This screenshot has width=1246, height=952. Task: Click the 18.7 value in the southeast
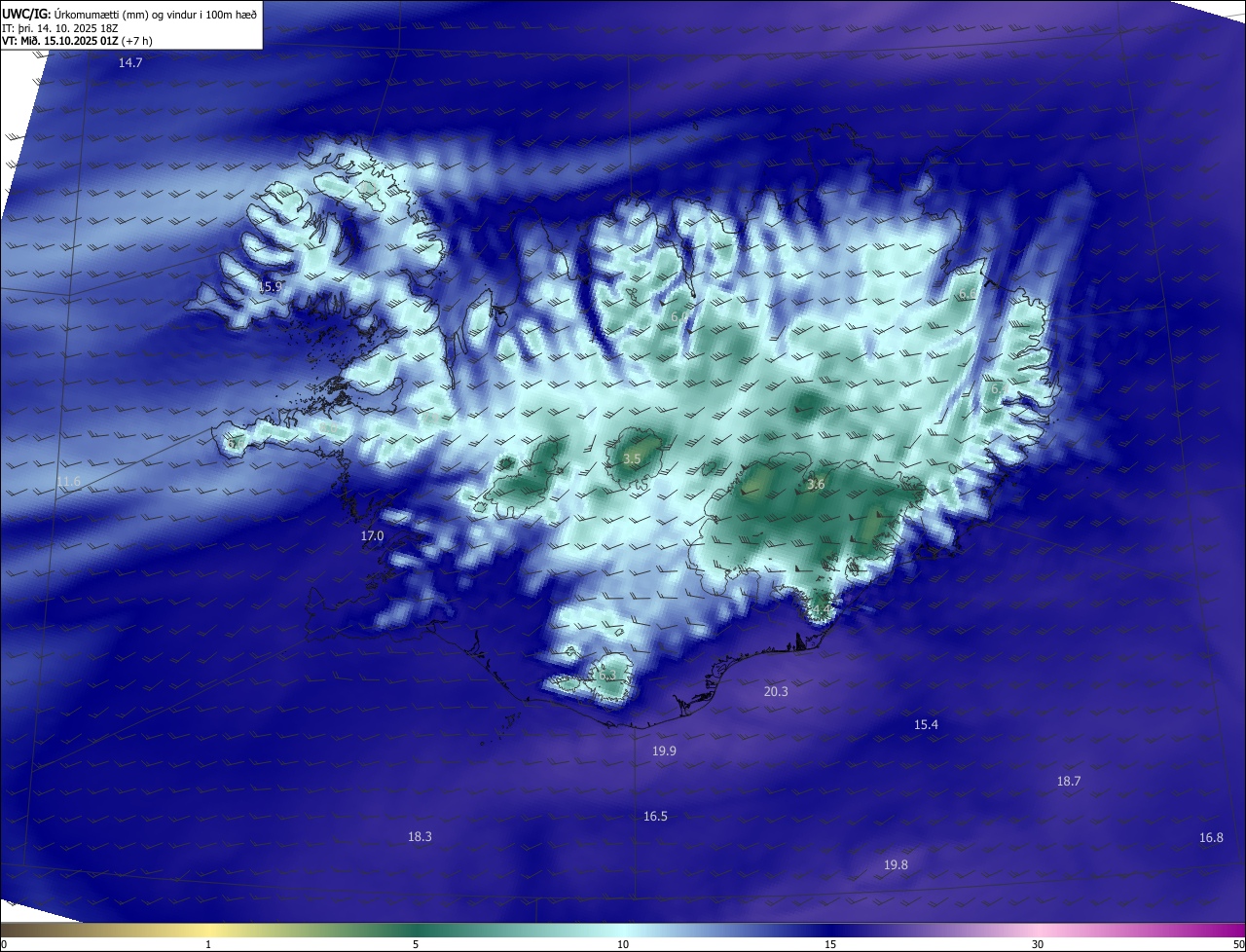pyautogui.click(x=1068, y=781)
